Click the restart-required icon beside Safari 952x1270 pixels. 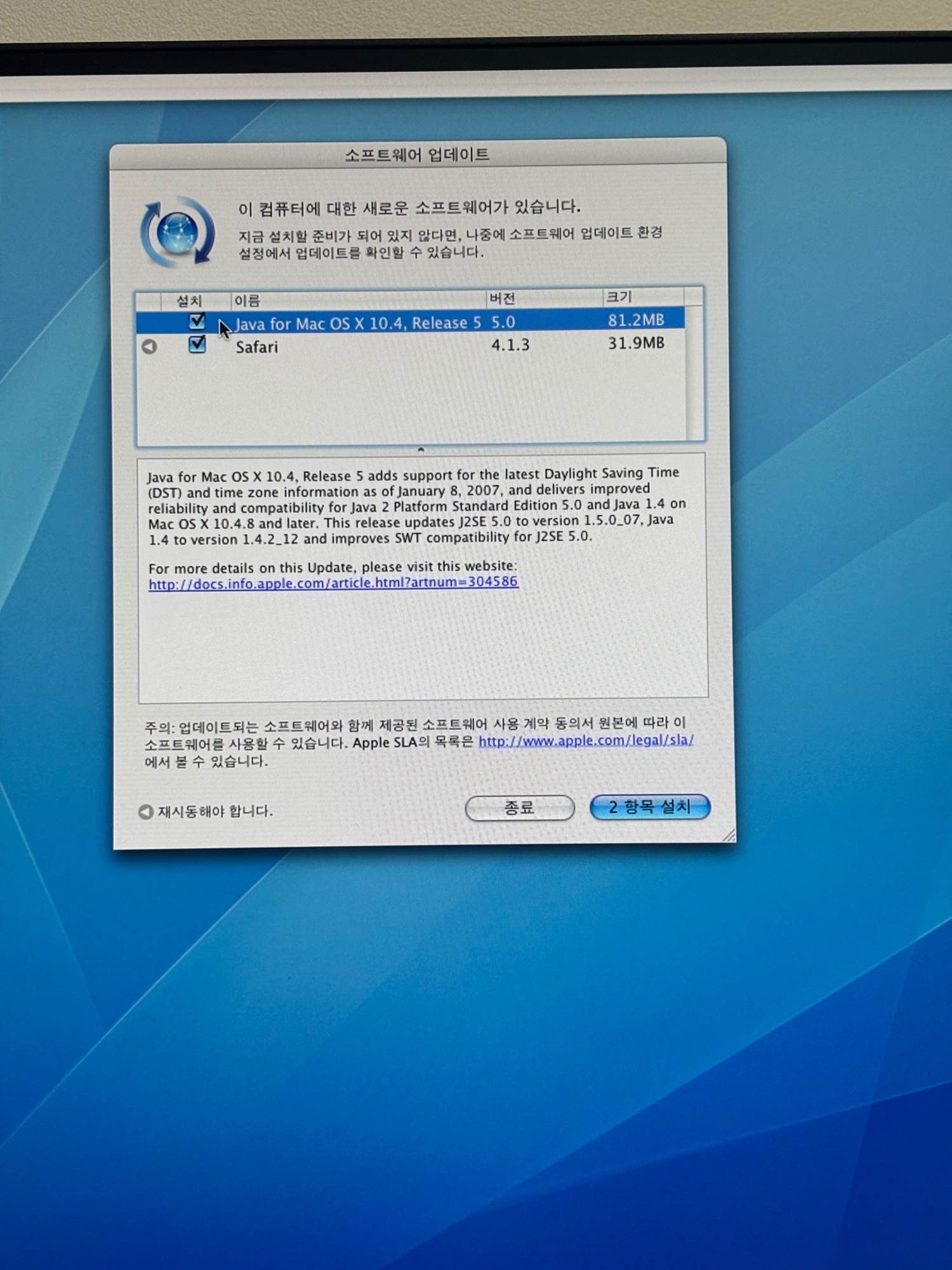pos(149,347)
